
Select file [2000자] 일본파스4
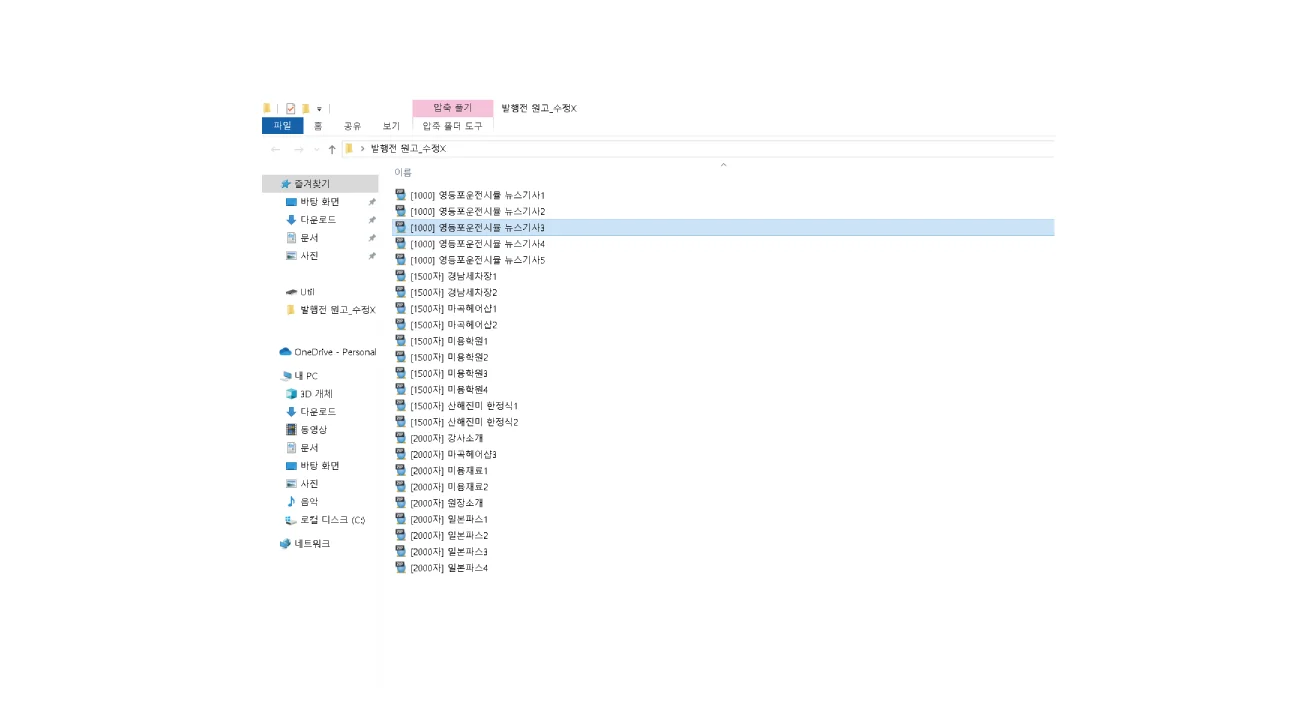pos(449,568)
